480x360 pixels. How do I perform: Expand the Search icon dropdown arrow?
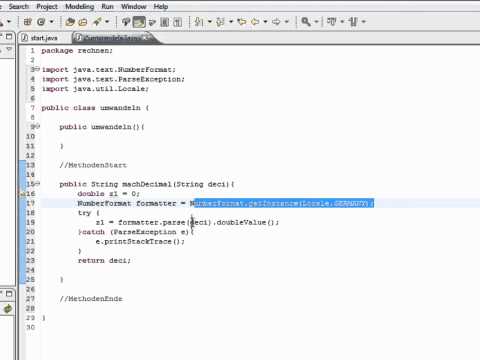coord(107,22)
